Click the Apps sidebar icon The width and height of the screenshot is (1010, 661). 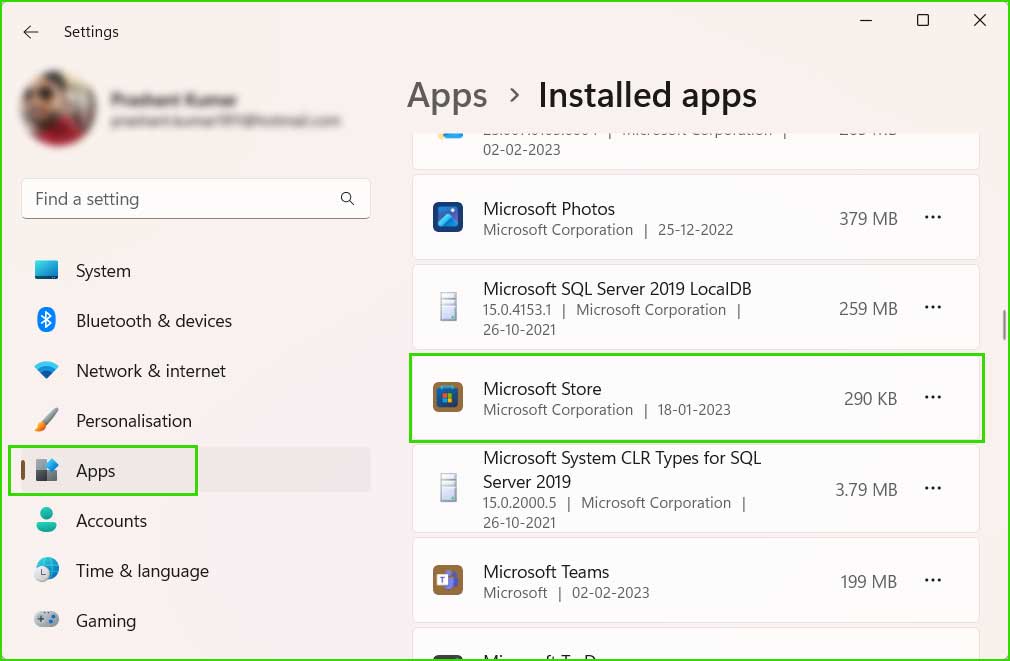46,470
